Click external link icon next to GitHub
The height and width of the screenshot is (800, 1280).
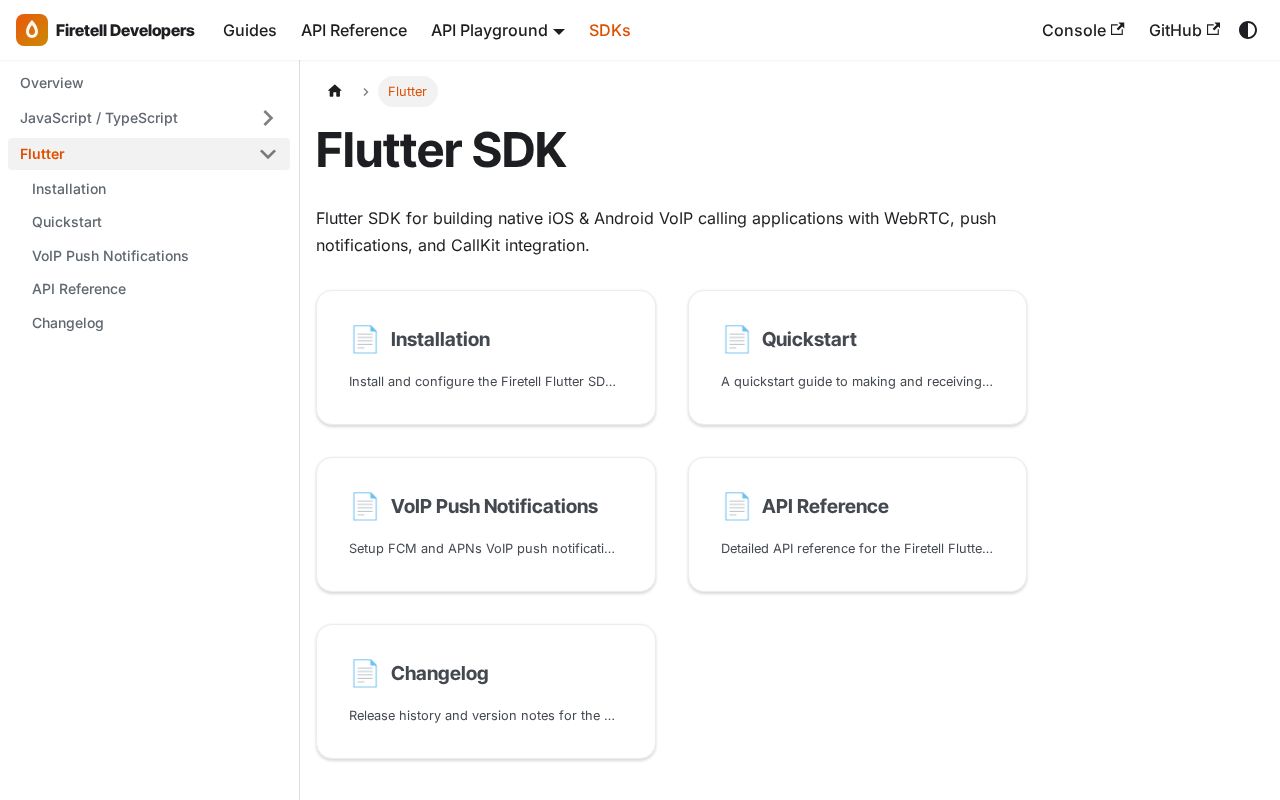1214,29
